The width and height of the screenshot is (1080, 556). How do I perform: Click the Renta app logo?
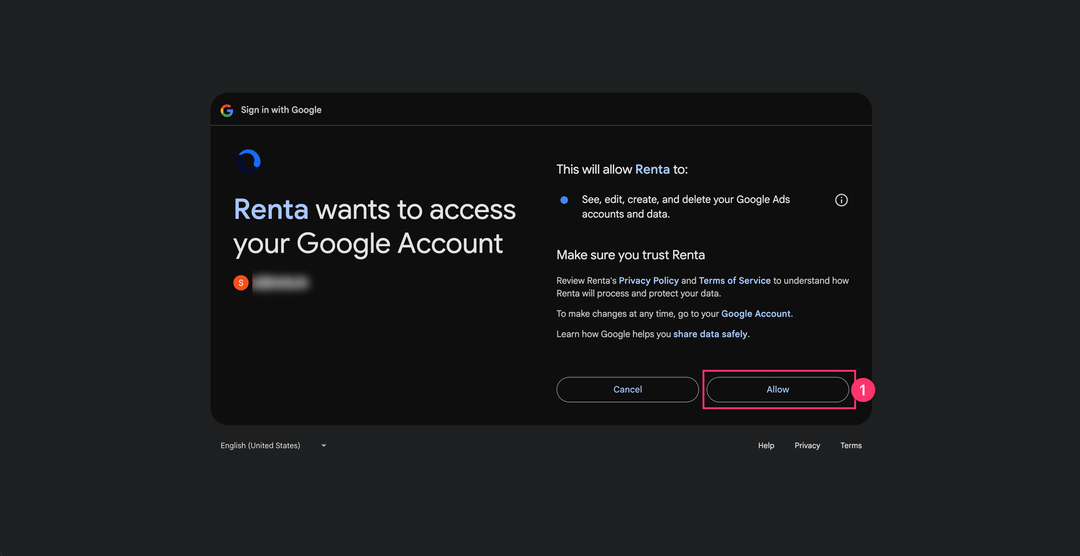(249, 161)
